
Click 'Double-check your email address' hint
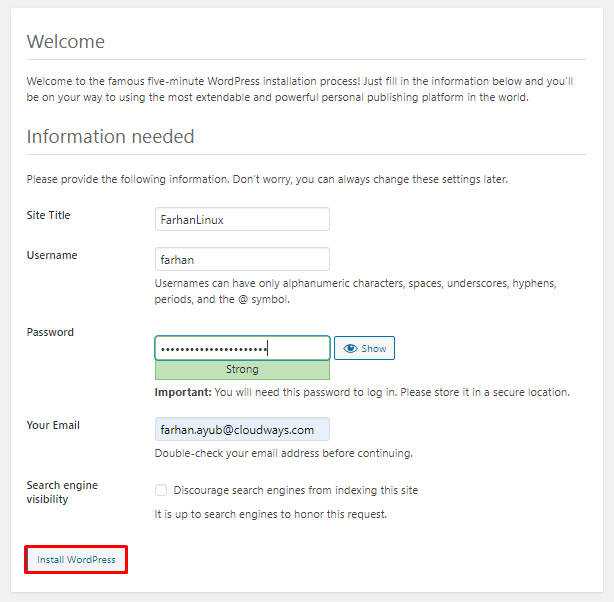284,453
